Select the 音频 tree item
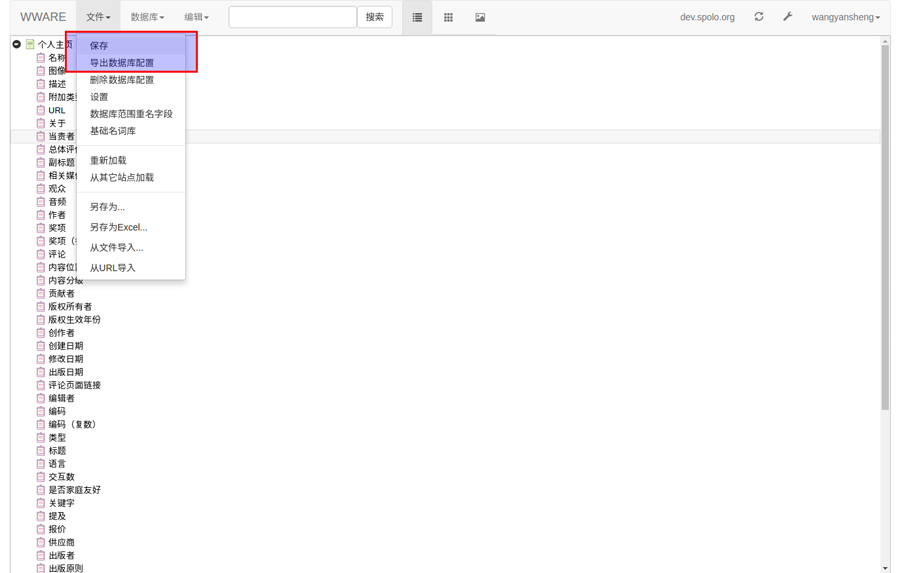The height and width of the screenshot is (573, 900). coord(57,202)
